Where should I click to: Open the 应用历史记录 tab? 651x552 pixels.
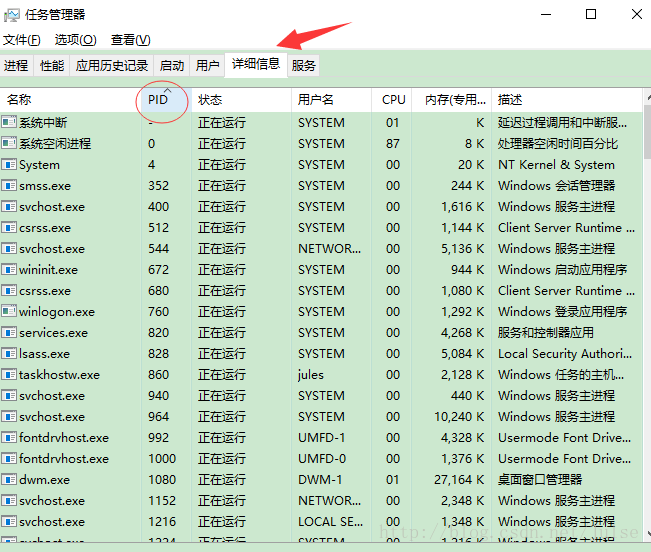[x=113, y=66]
